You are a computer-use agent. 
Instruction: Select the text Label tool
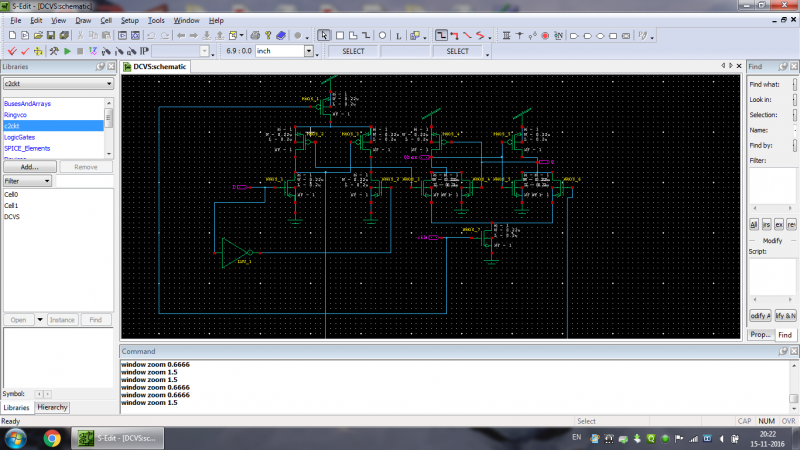click(398, 36)
